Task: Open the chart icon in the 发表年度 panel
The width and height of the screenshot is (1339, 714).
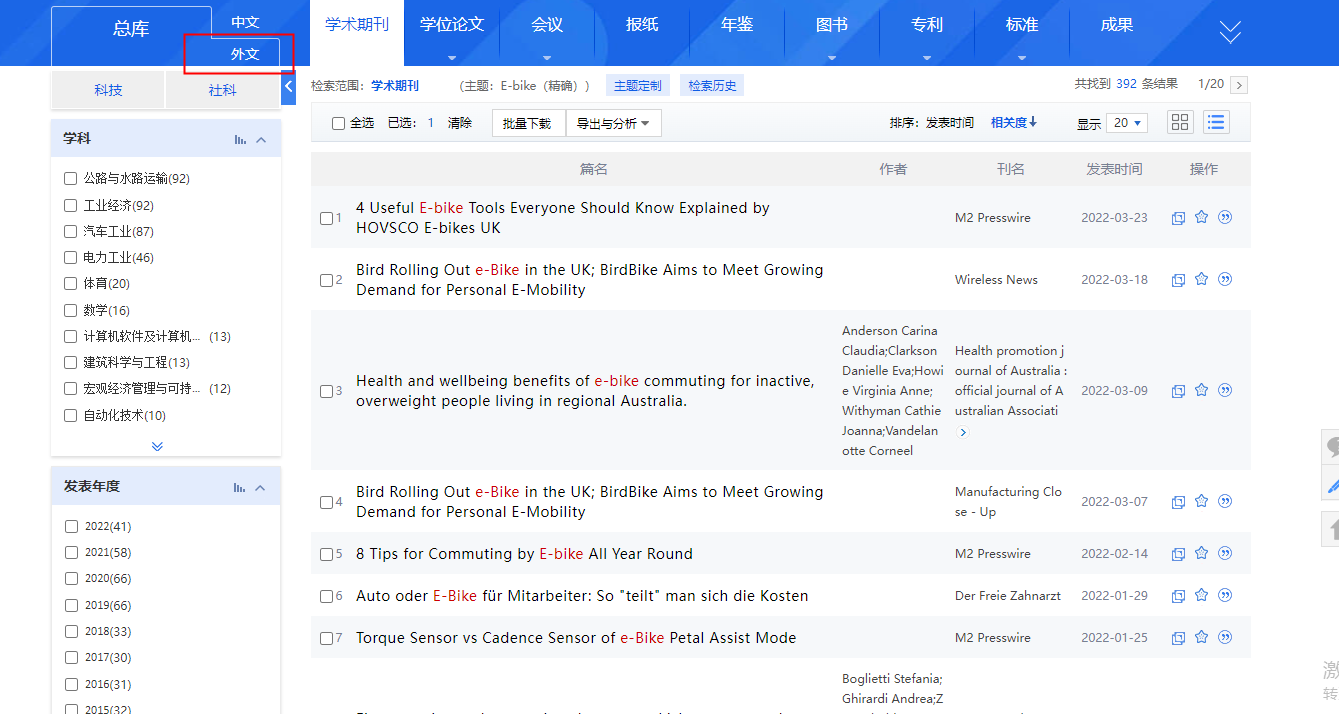Action: 240,488
